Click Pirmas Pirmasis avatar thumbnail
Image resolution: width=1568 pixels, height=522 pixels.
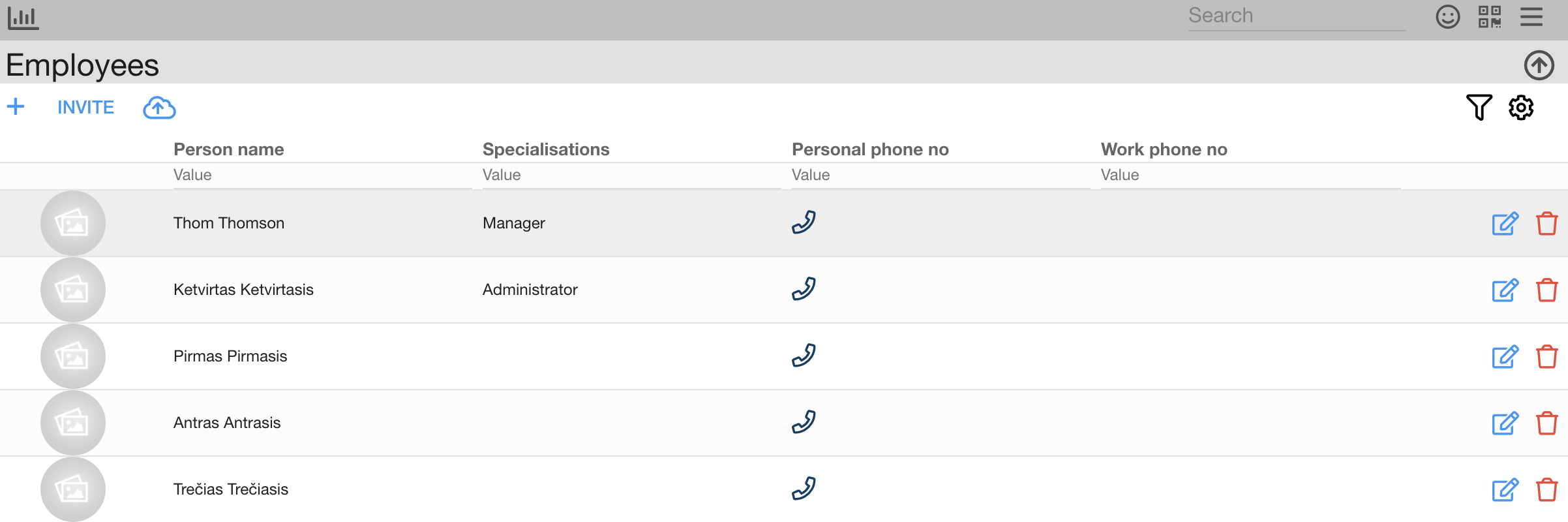pos(73,356)
